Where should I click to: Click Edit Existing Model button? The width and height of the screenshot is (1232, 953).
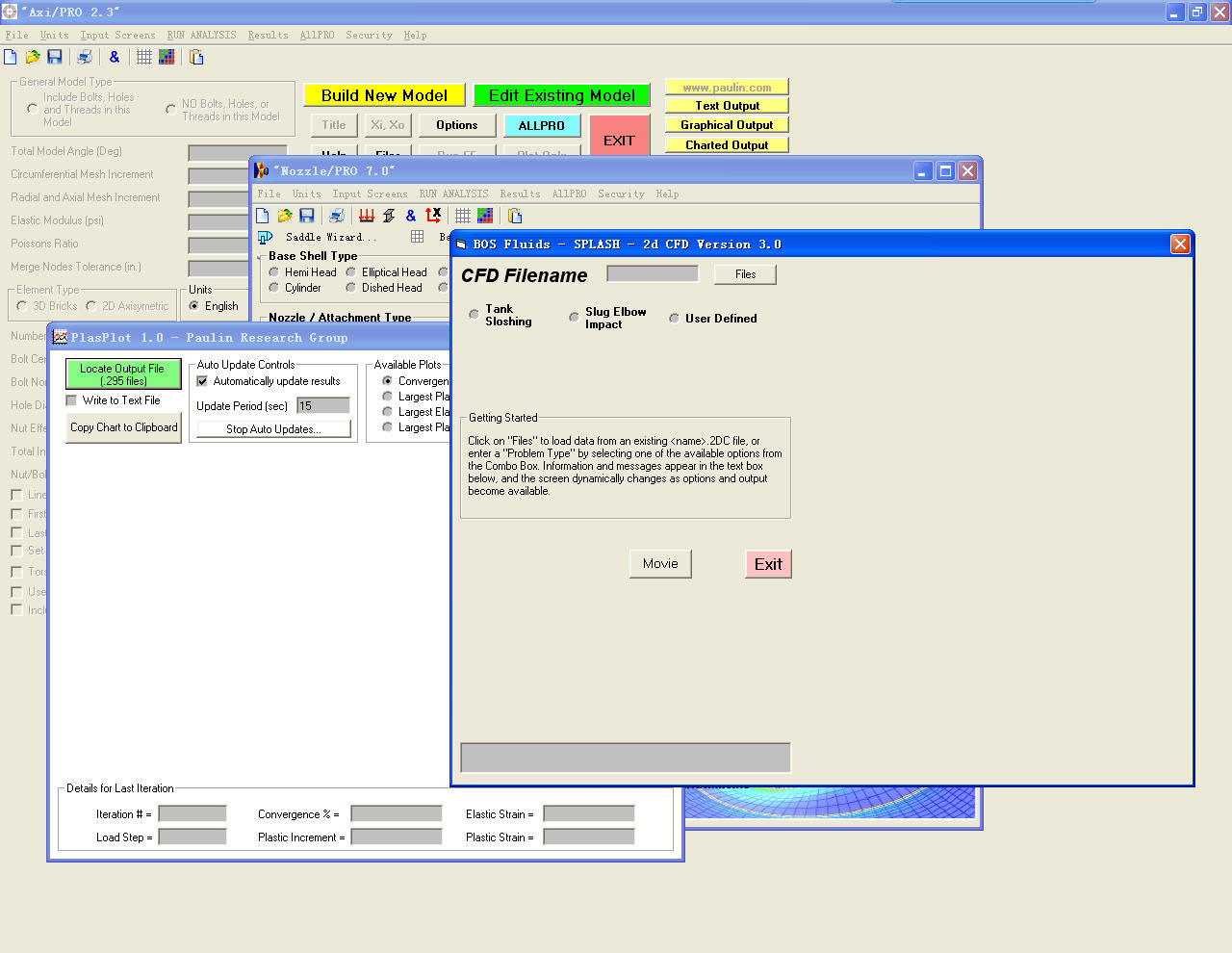(561, 95)
